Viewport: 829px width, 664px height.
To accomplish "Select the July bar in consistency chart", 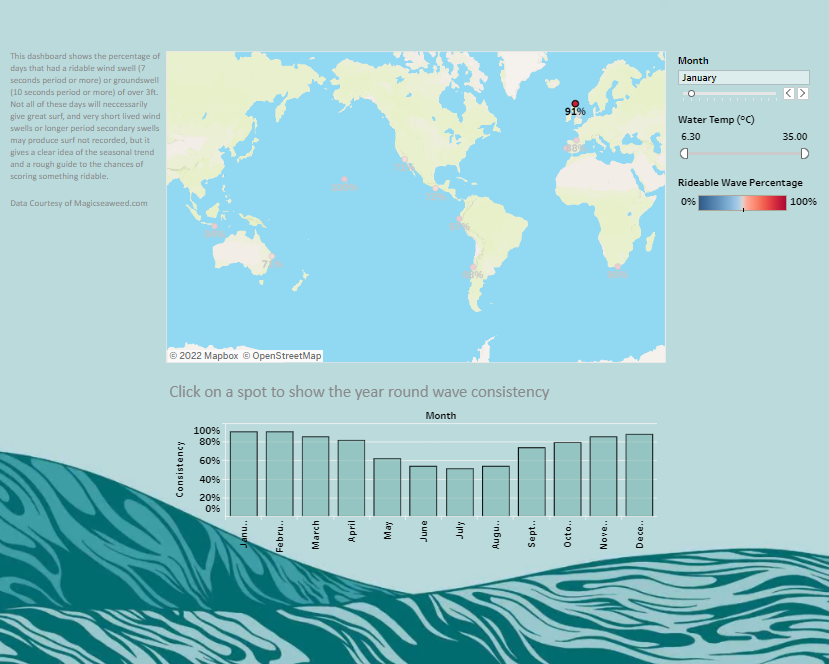I will (x=460, y=491).
